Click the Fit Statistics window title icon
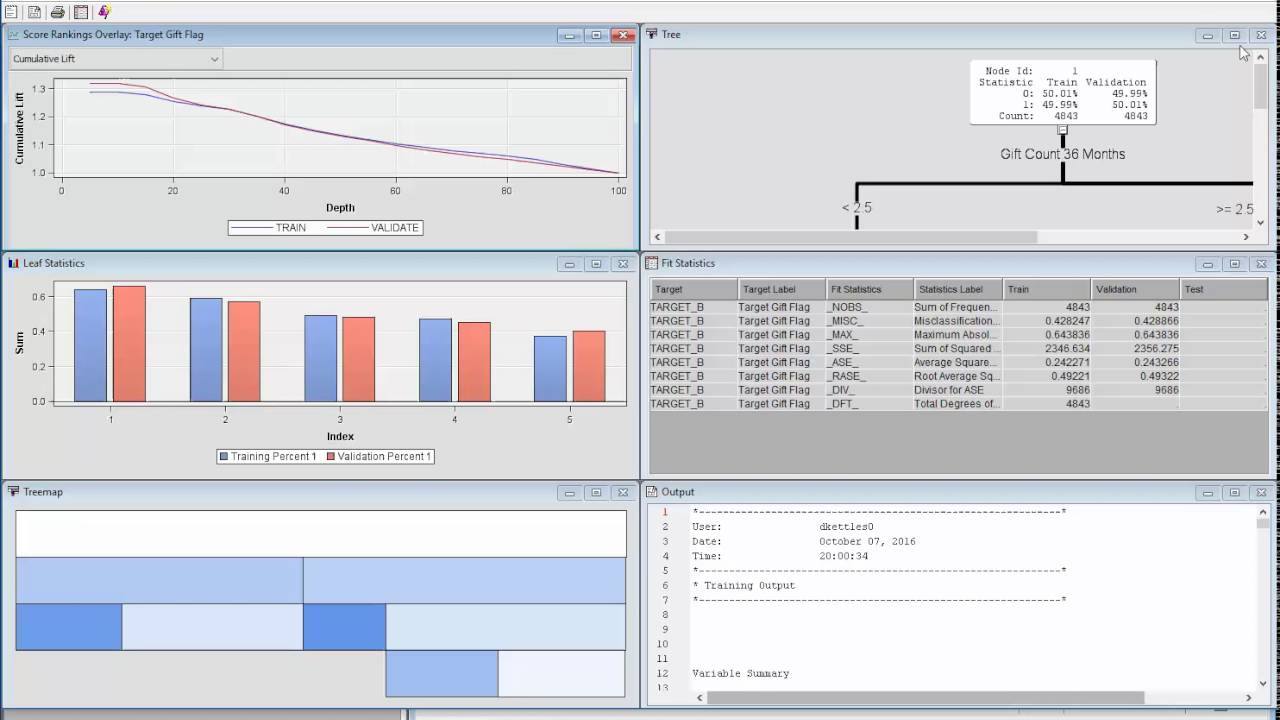The width and height of the screenshot is (1280, 720). (x=652, y=263)
